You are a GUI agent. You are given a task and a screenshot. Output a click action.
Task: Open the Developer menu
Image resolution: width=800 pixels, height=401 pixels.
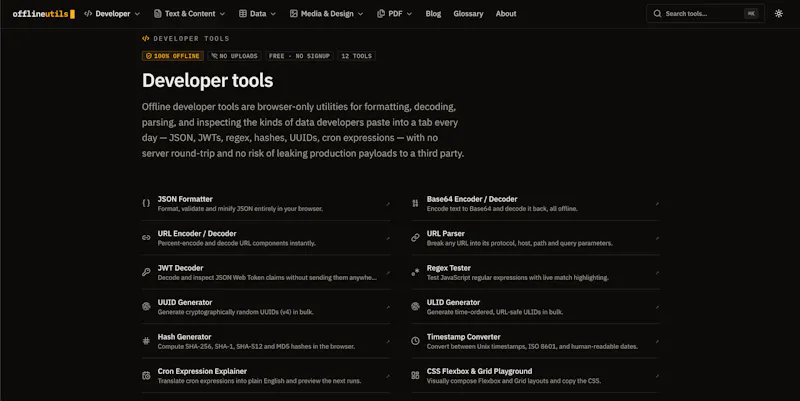pos(112,14)
